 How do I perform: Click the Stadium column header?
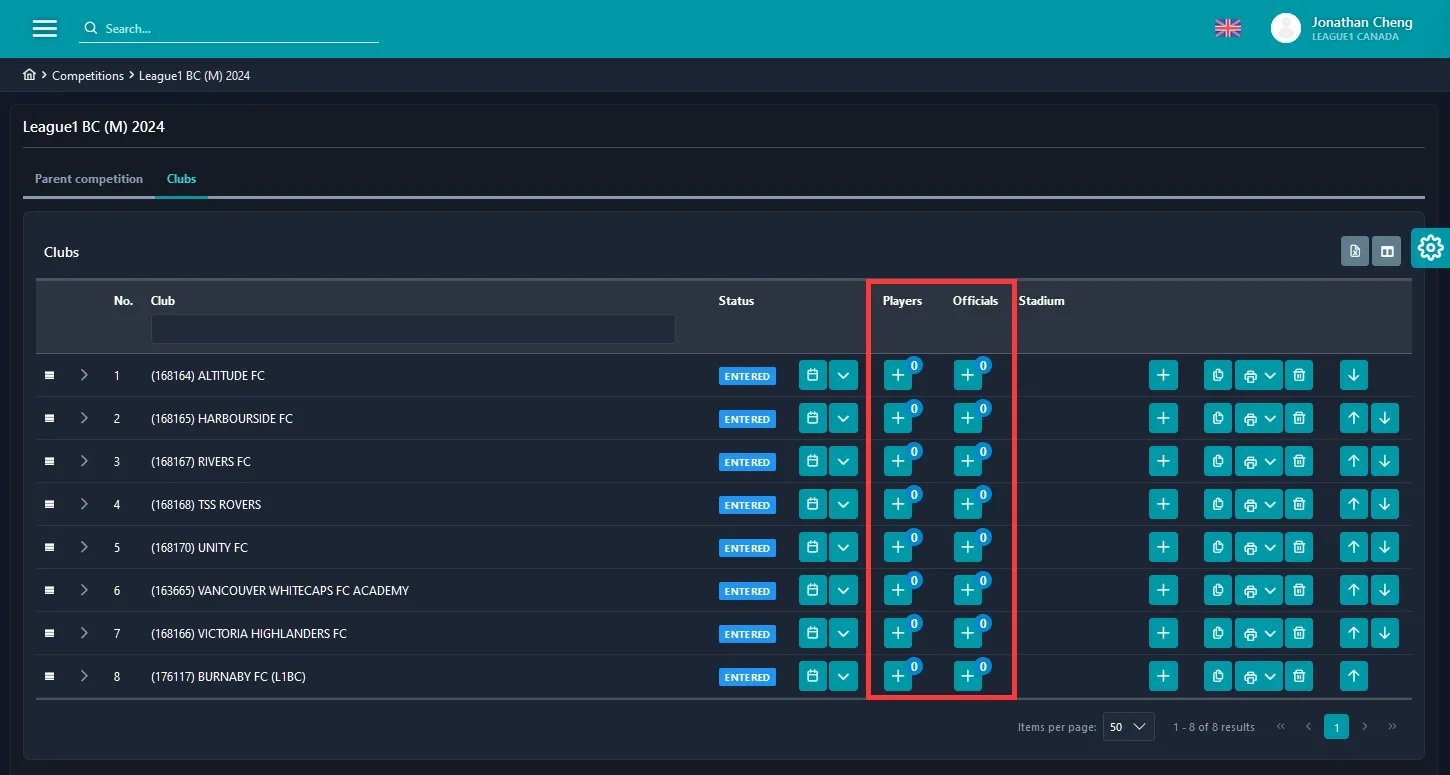click(x=1041, y=300)
